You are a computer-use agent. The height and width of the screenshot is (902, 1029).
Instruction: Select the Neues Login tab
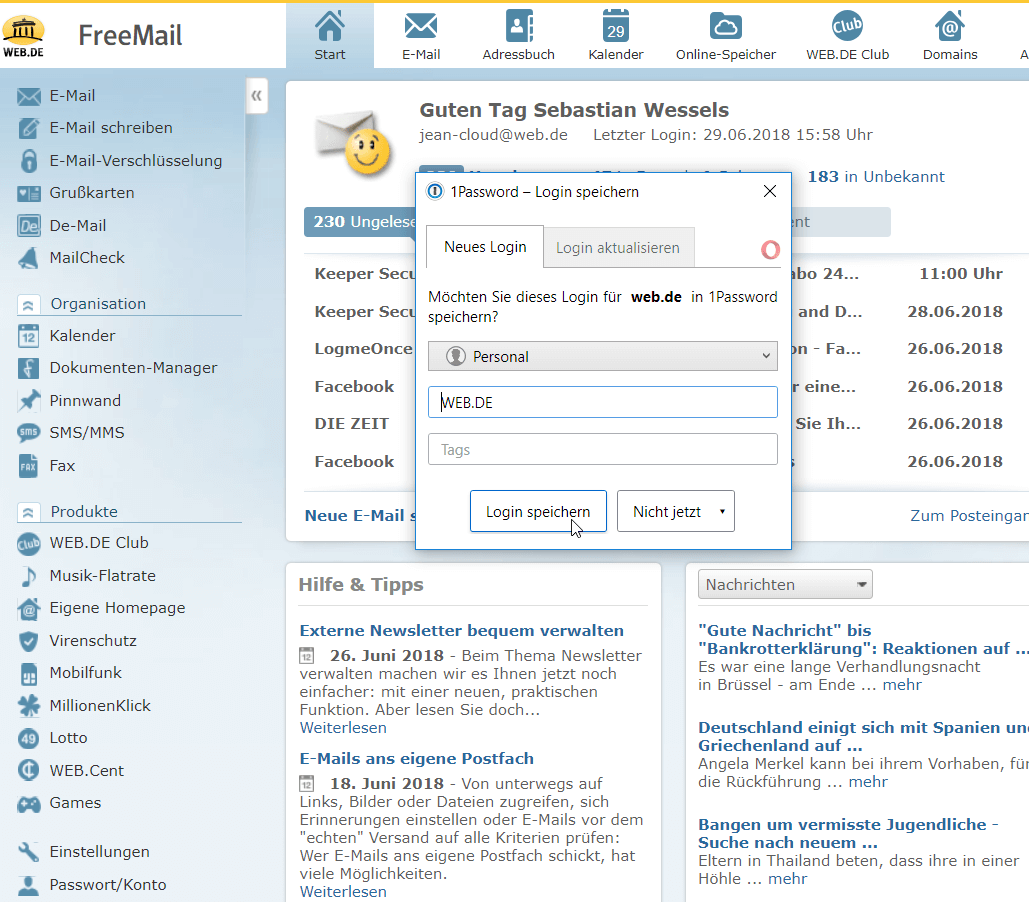pyautogui.click(x=485, y=247)
